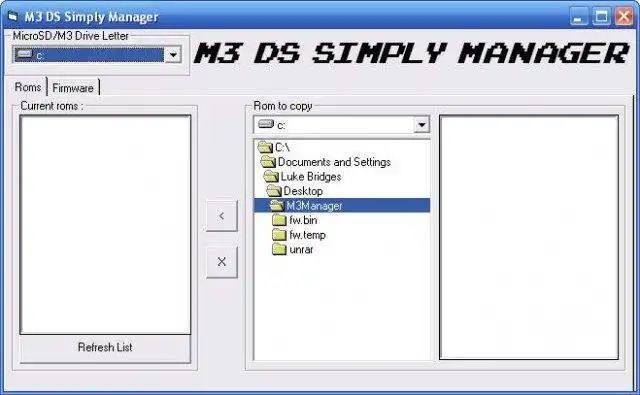Click the fw.bin folder icon
Screen dimensions: 640x395
click(279, 220)
